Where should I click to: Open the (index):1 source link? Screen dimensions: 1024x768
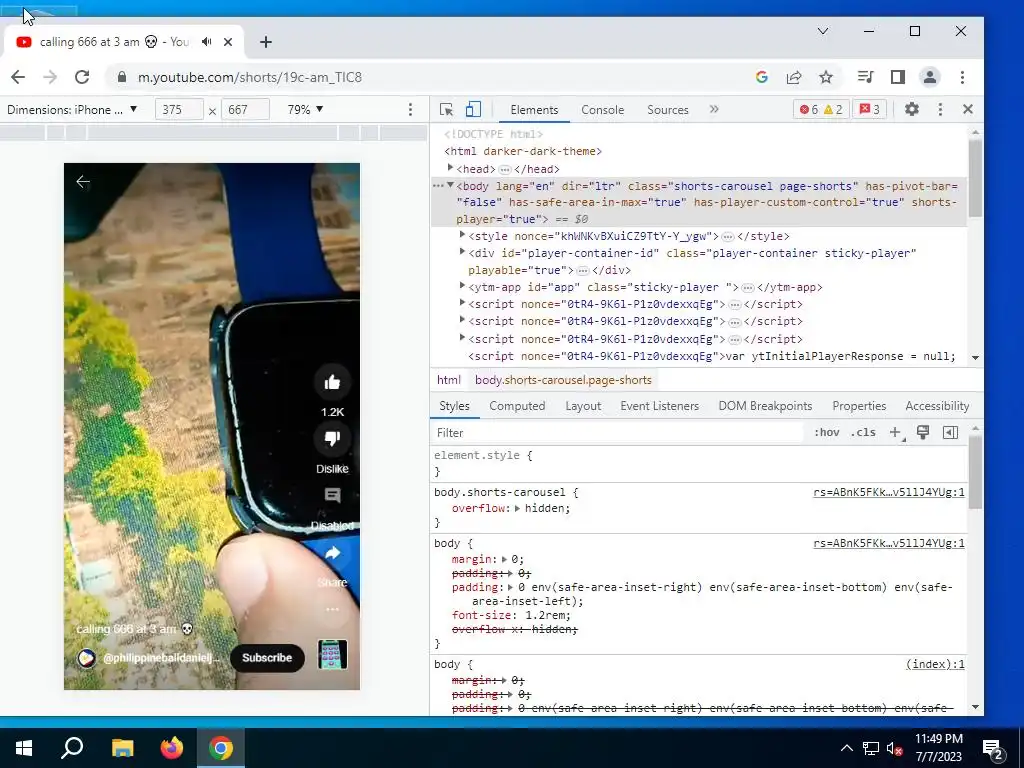coord(935,664)
